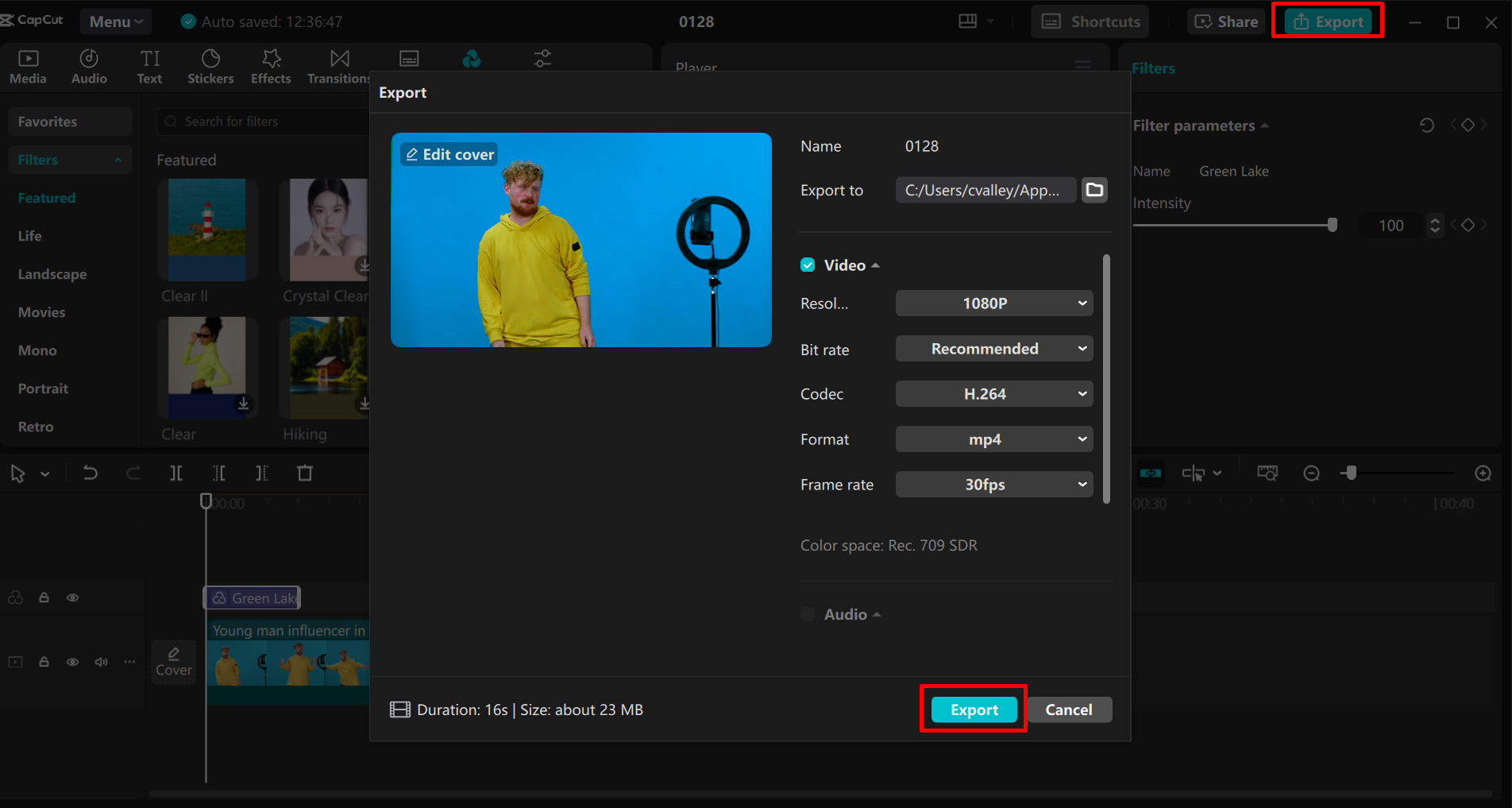1512x808 pixels.
Task: Cancel the export dialog
Action: pos(1068,709)
